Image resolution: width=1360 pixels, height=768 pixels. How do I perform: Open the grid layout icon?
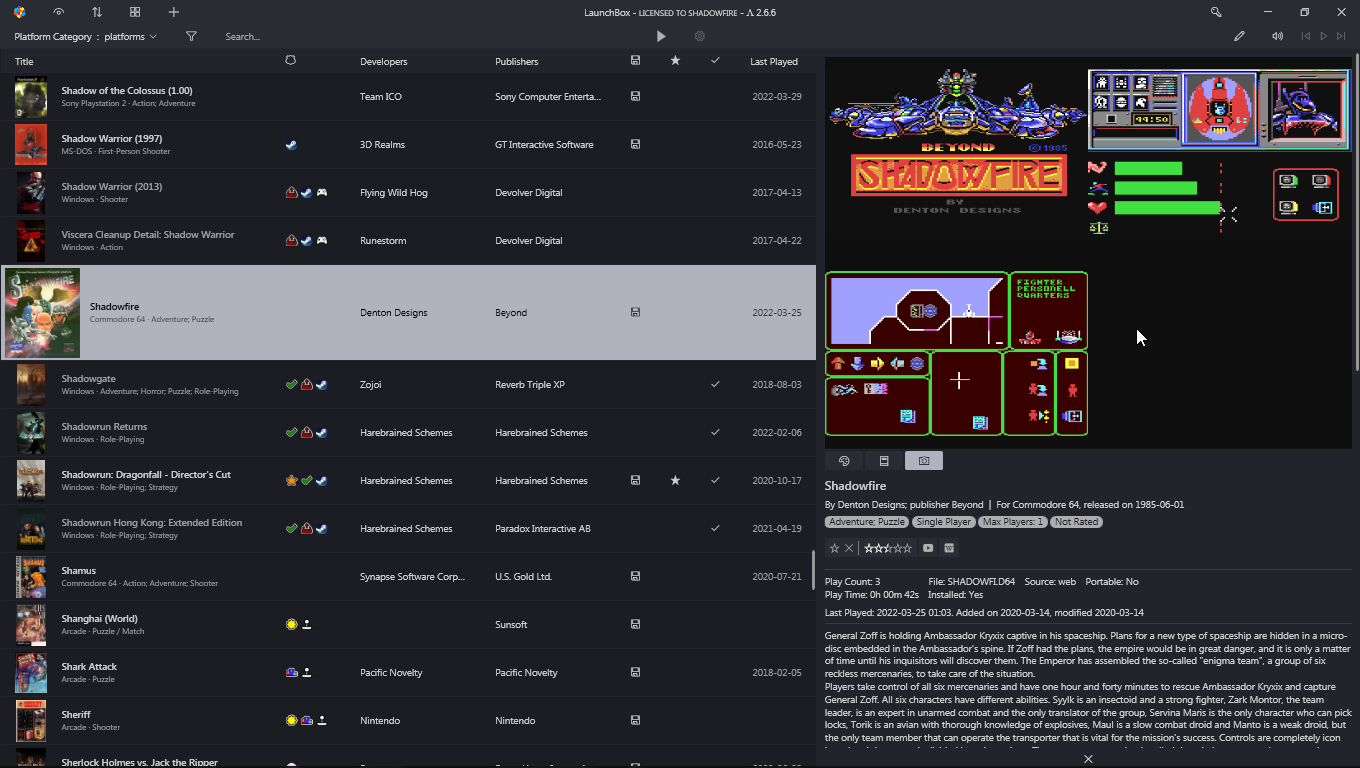[135, 12]
